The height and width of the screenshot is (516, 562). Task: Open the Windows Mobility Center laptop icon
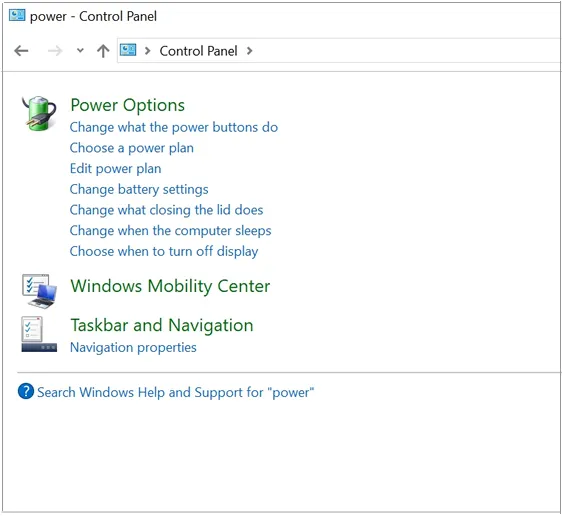point(39,291)
